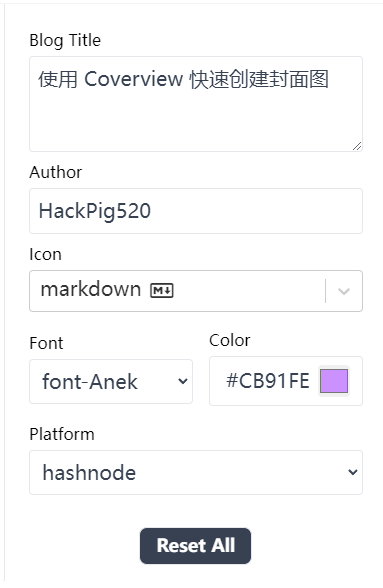Screen dimensions: 383x588
Task: Open the Platform dropdown showing hashnode
Action: click(x=196, y=472)
